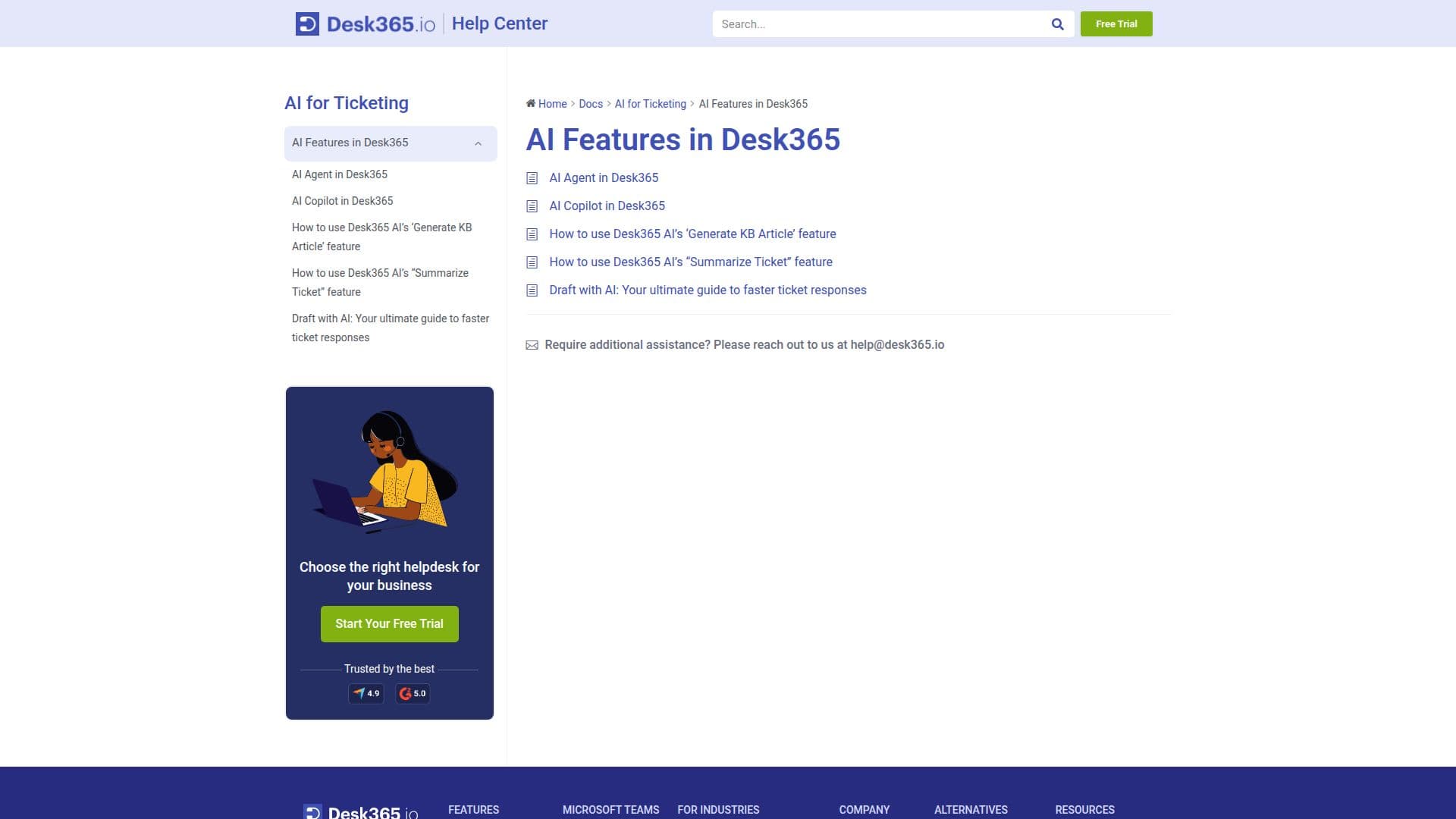Viewport: 1456px width, 819px height.
Task: Go to Docs in the breadcrumb
Action: 591,104
